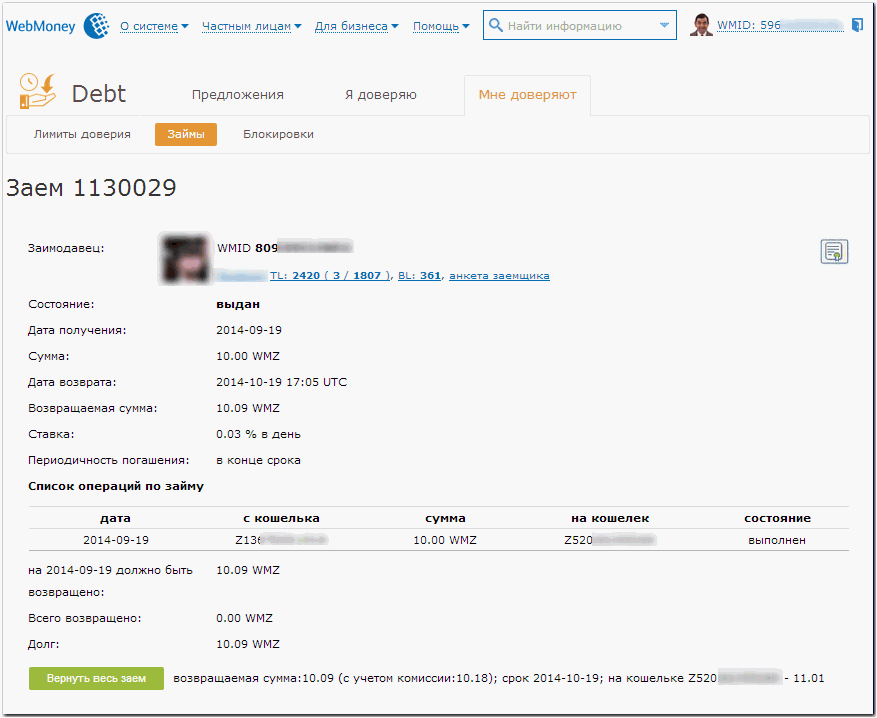Click the 'Заем 1130029' heading
877x718 pixels.
91,188
